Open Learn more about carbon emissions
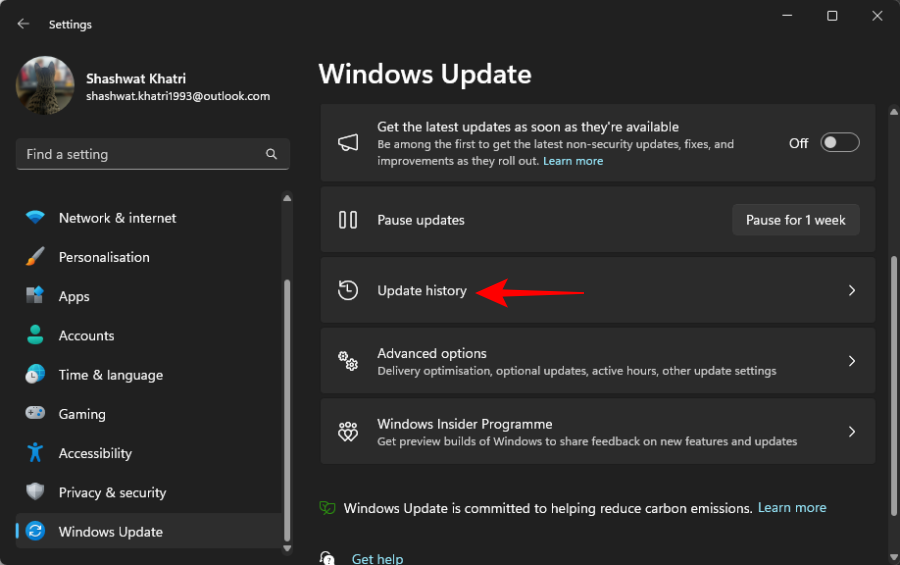Viewport: 900px width, 565px height. 792,508
